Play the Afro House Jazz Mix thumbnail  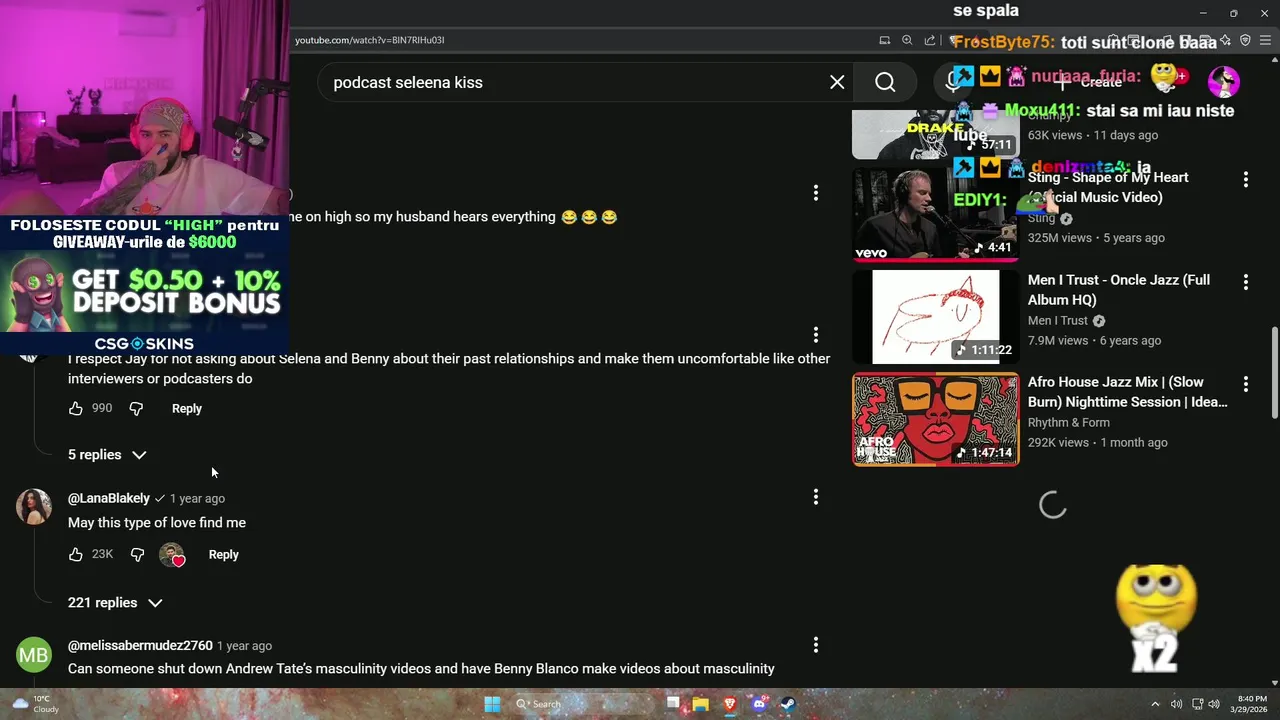pyautogui.click(x=936, y=419)
